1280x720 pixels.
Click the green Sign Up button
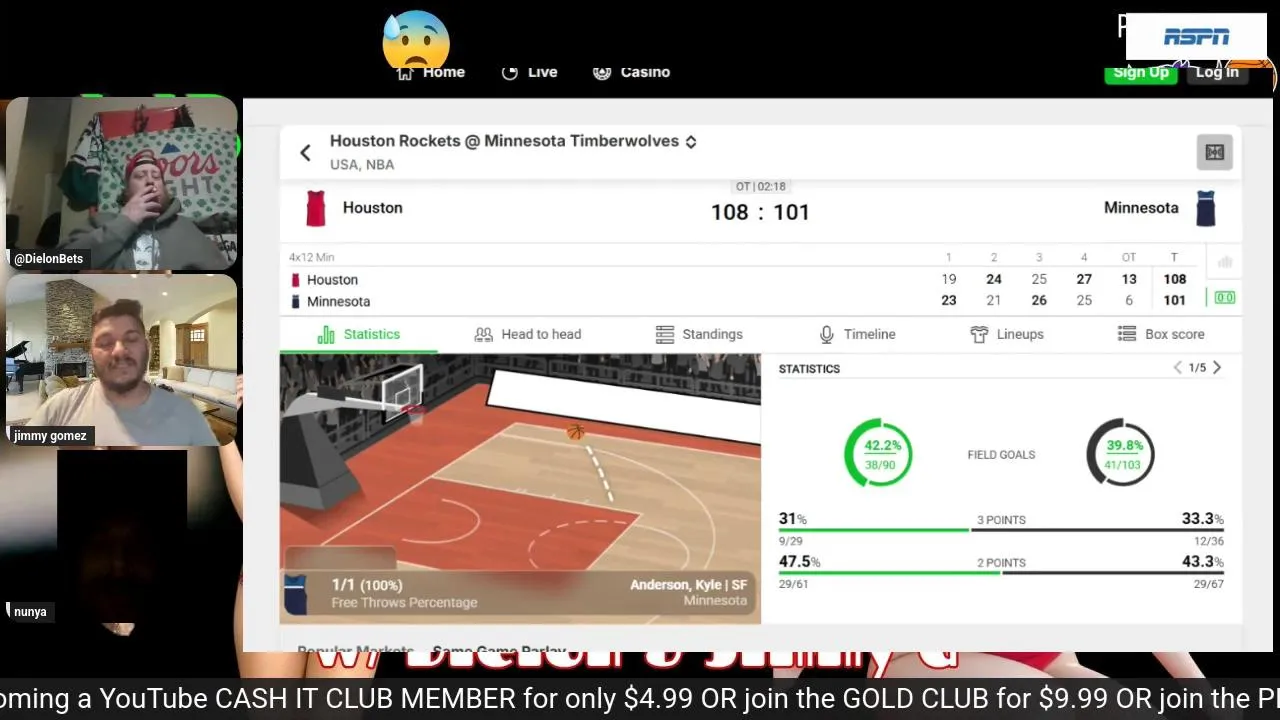coord(1141,72)
